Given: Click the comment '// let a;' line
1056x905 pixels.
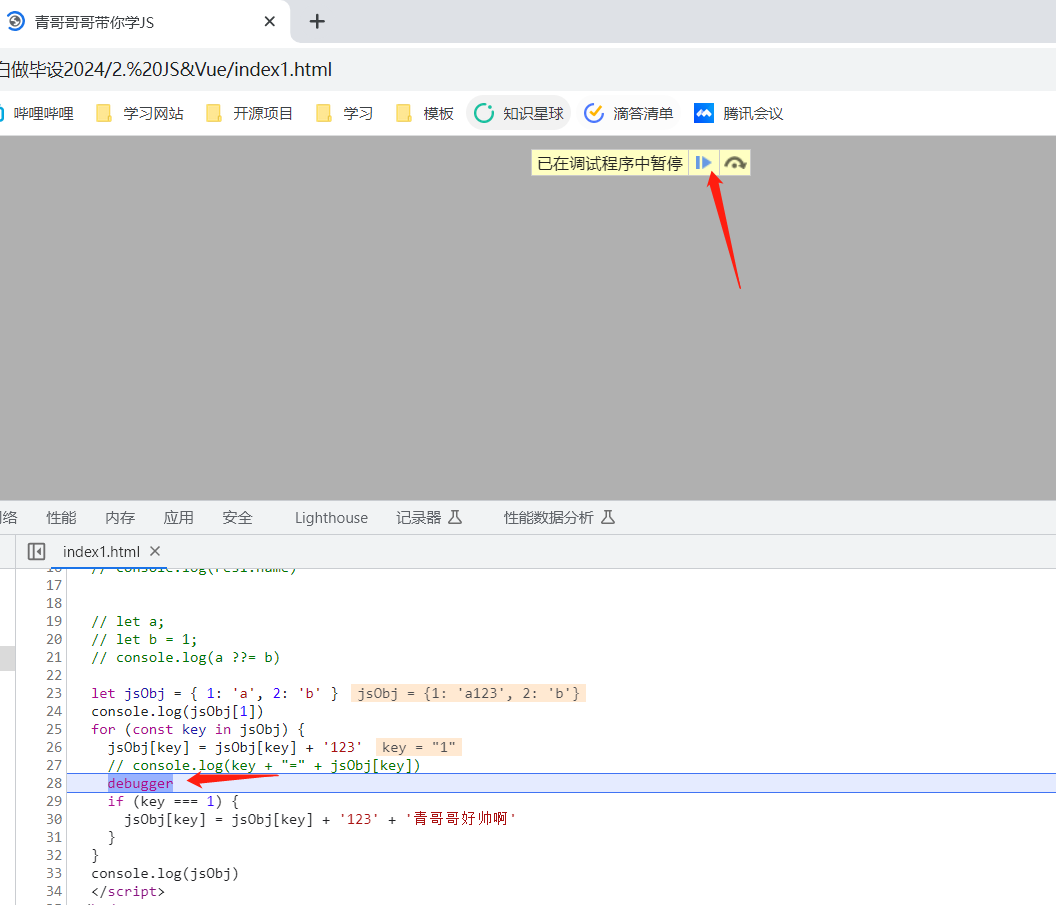Looking at the screenshot, I should coord(127,621).
